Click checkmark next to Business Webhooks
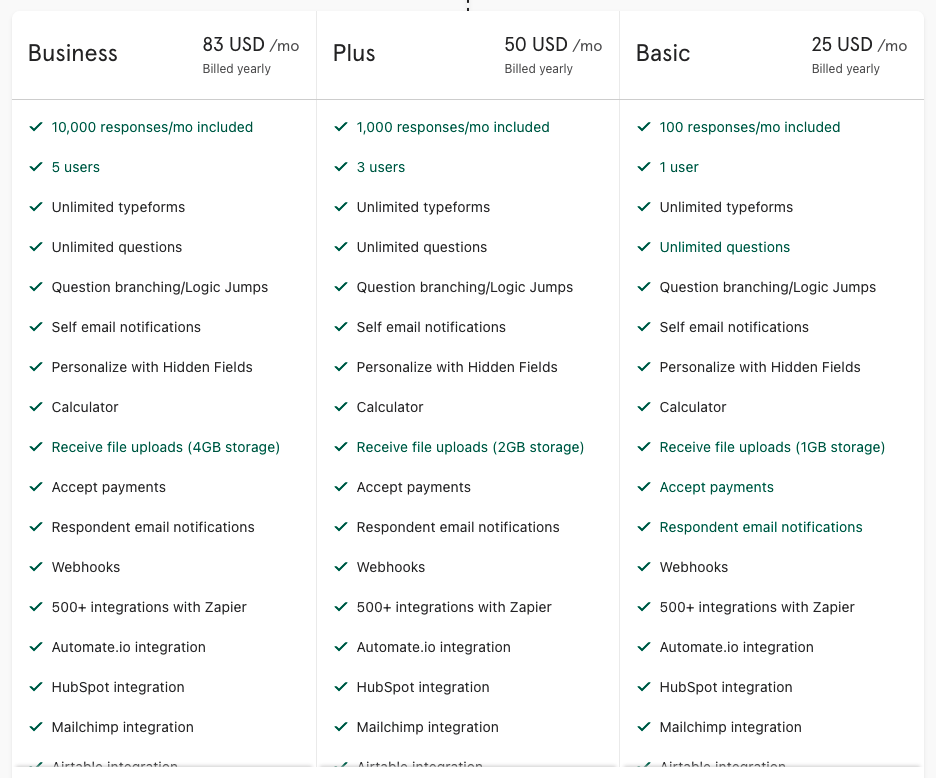 (36, 567)
